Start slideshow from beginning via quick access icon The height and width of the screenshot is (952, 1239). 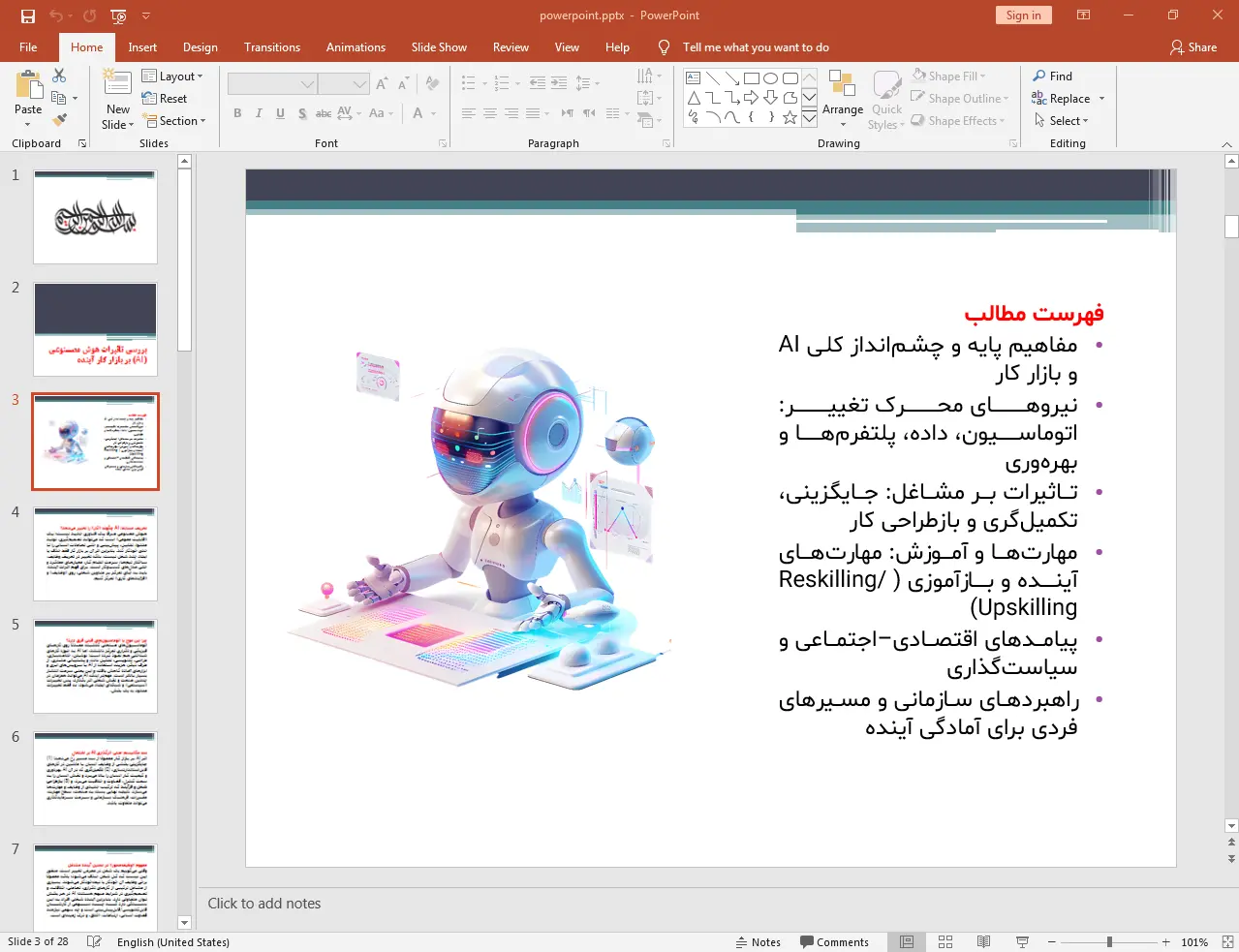pyautogui.click(x=118, y=15)
